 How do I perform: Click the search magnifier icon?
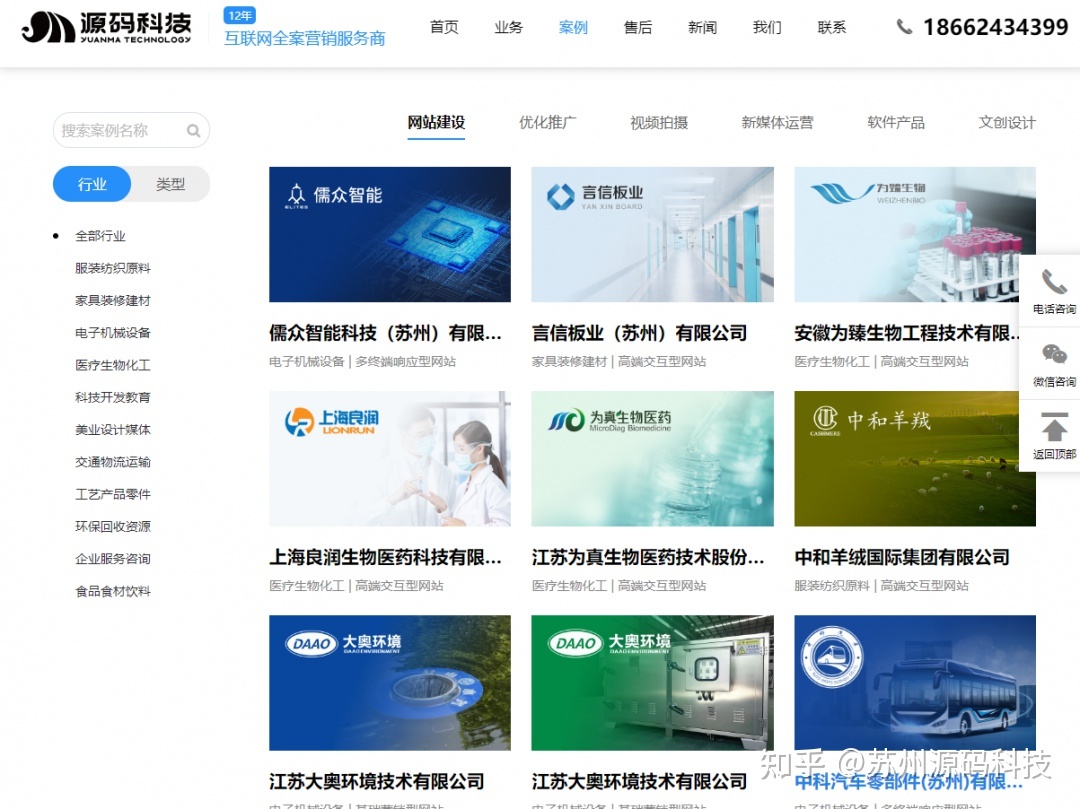(194, 130)
